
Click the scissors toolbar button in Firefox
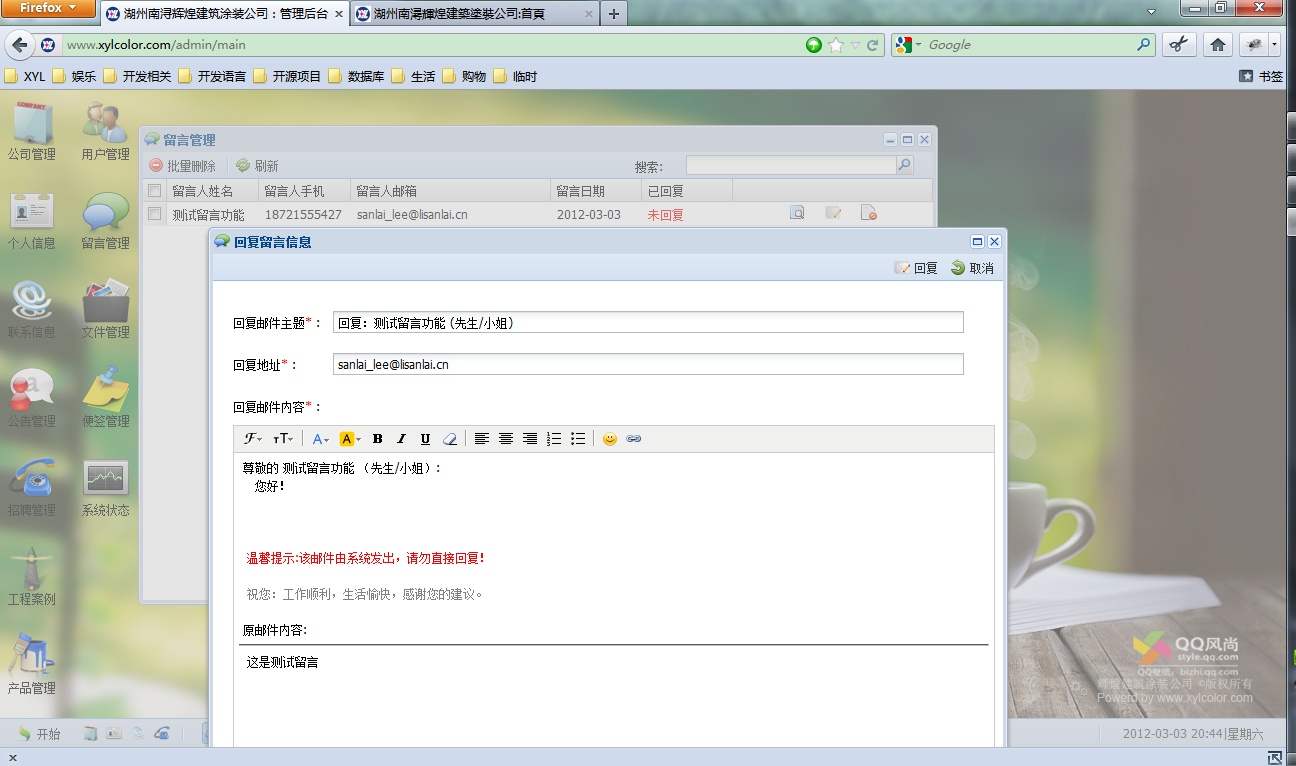1180,45
